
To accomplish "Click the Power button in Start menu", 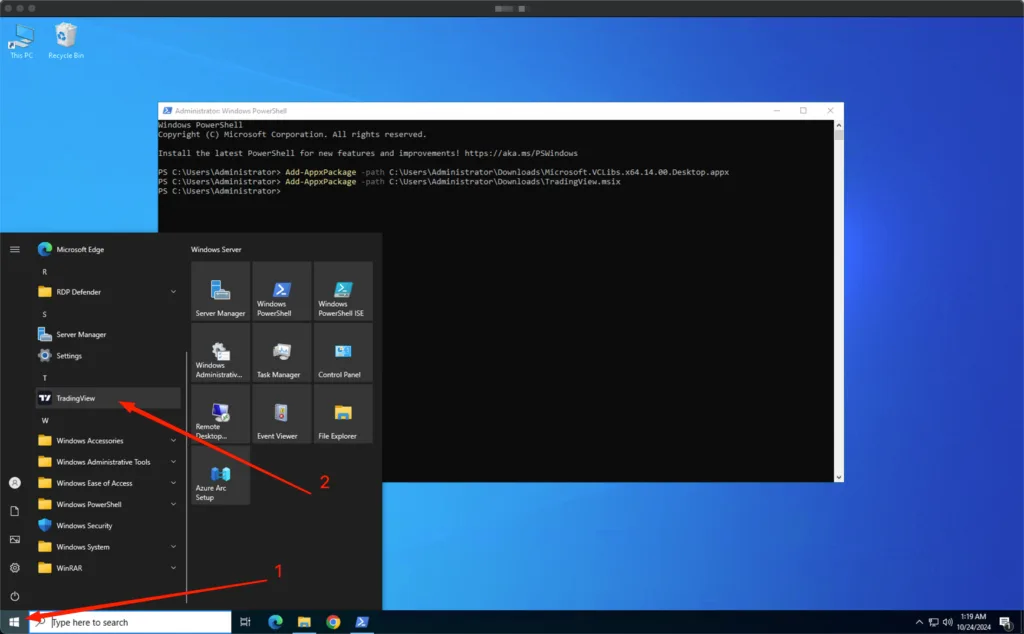I will coord(15,596).
